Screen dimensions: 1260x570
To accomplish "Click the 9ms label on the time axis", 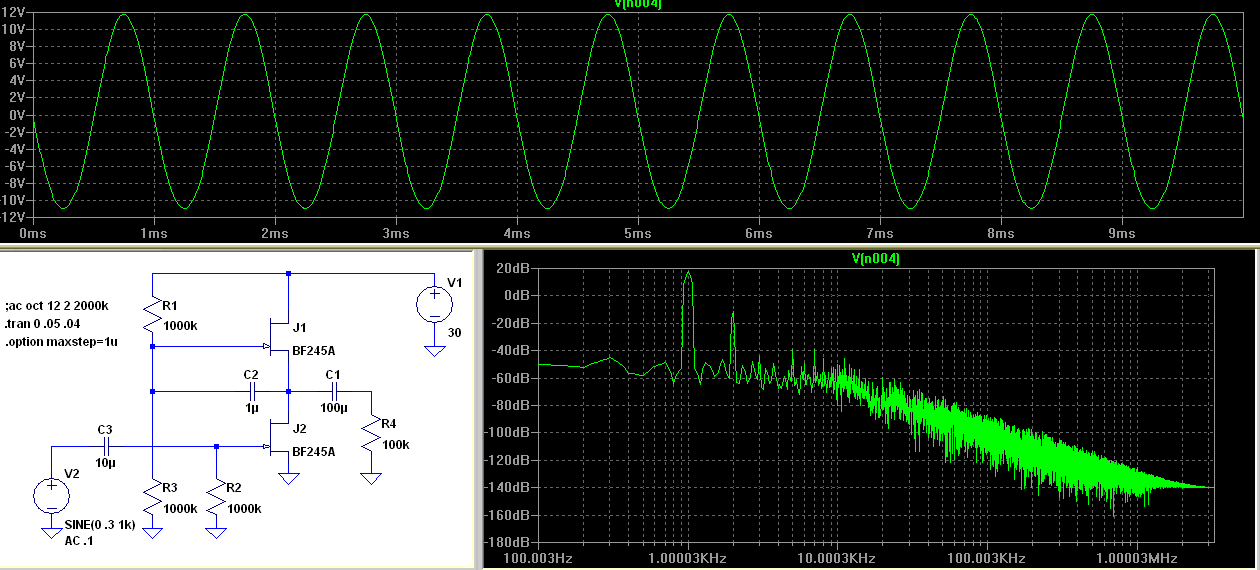I will pyautogui.click(x=1122, y=233).
